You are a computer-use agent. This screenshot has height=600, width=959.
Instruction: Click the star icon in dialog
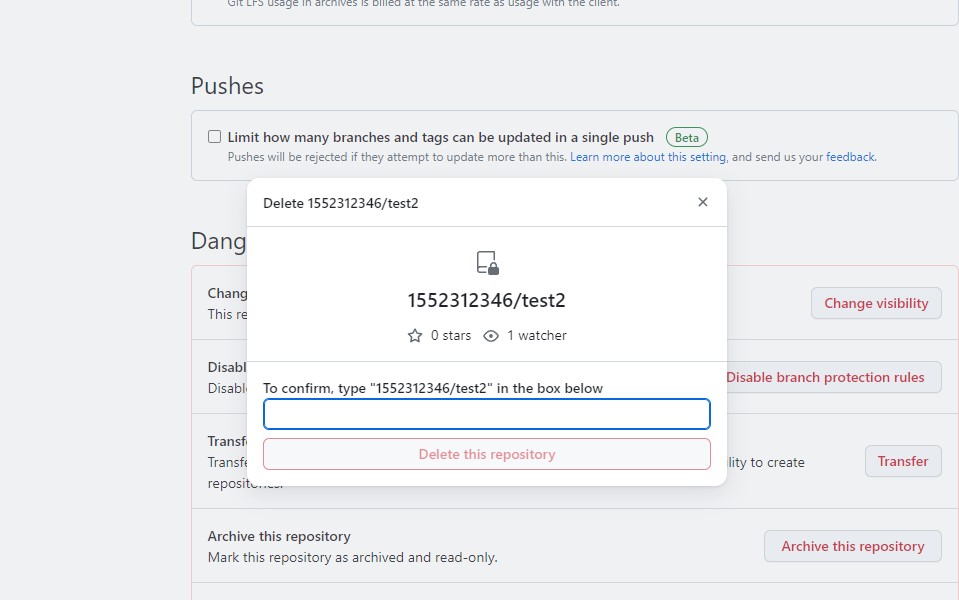pos(415,336)
